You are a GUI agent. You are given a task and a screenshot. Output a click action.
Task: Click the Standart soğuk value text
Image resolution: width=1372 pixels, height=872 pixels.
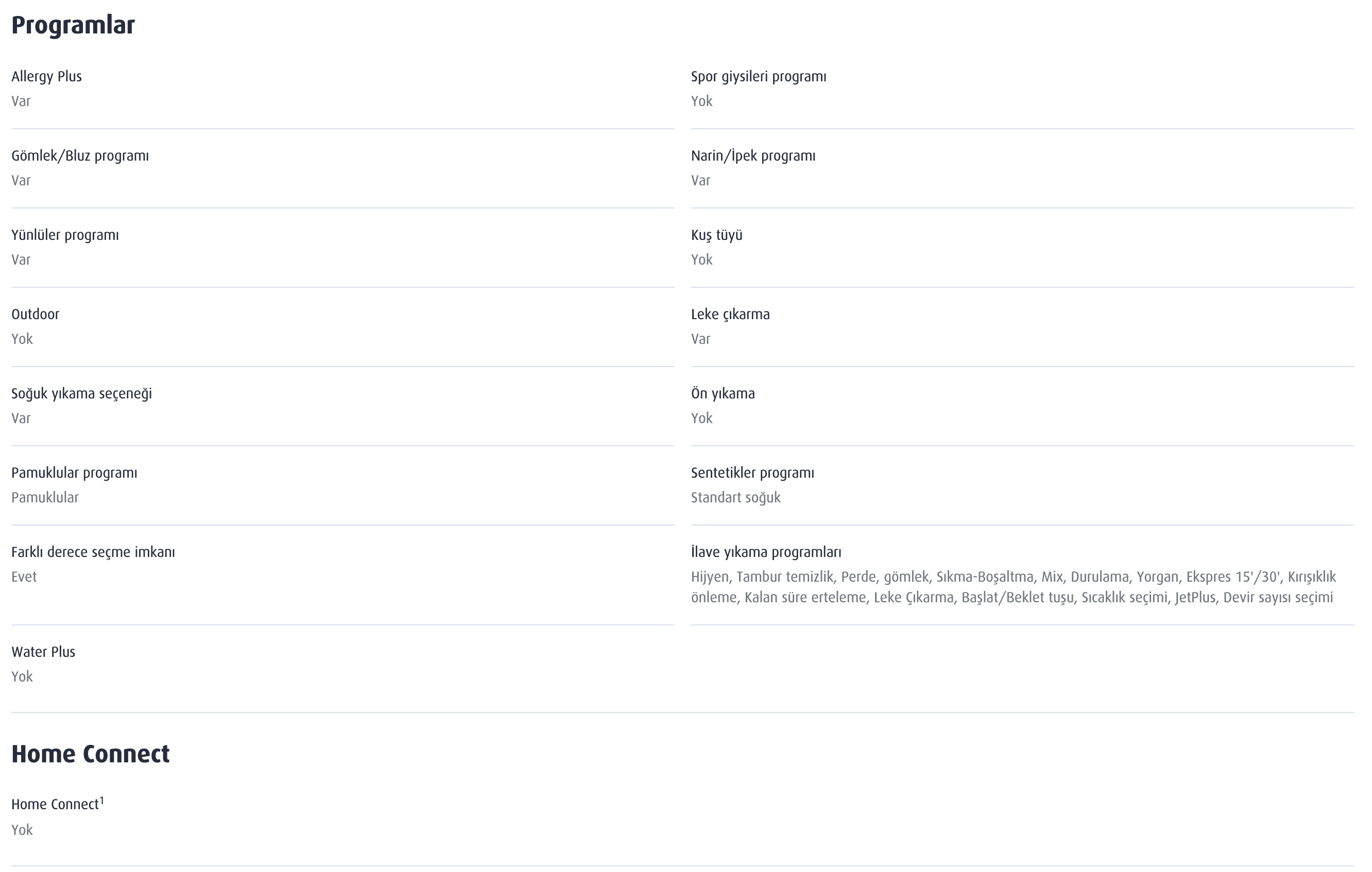(x=735, y=498)
